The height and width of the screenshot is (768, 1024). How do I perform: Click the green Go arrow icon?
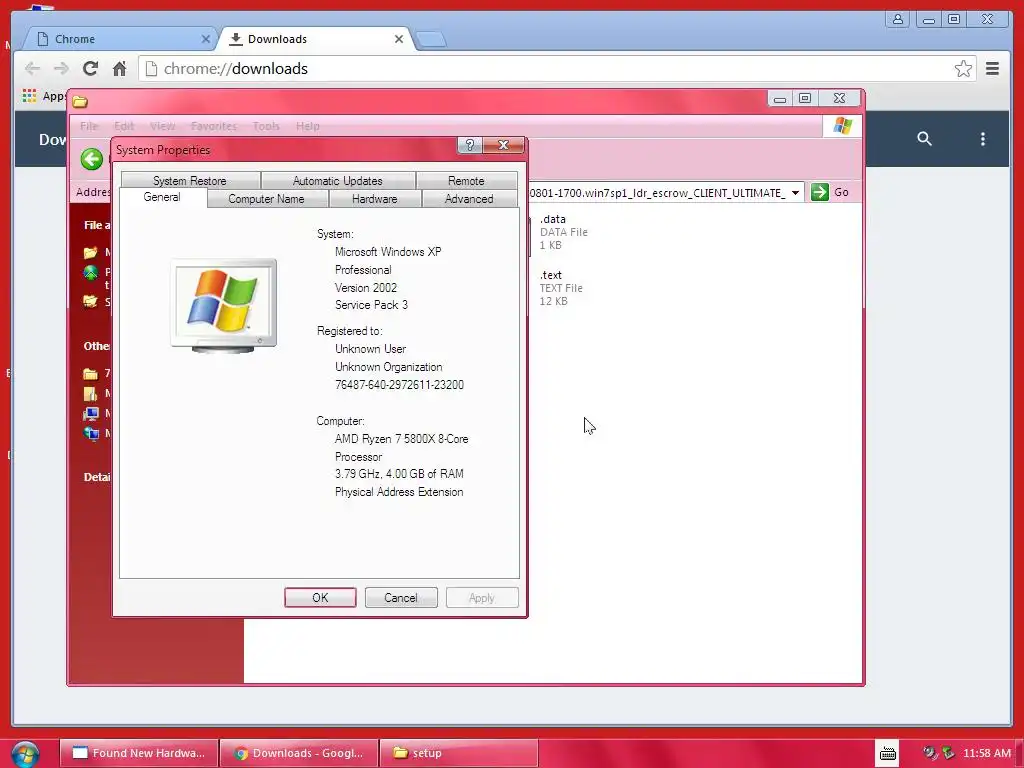pos(820,192)
